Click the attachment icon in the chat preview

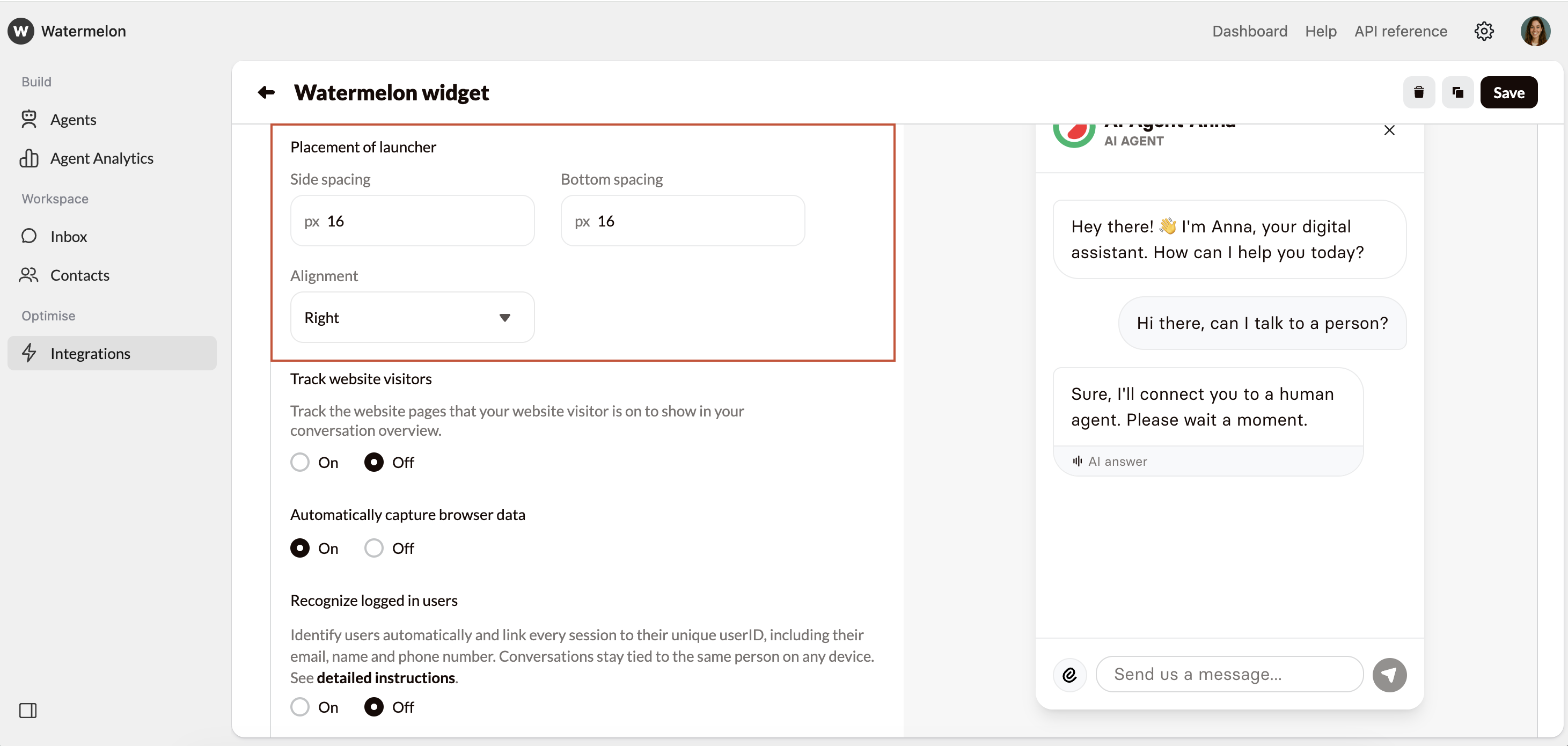pyautogui.click(x=1069, y=675)
